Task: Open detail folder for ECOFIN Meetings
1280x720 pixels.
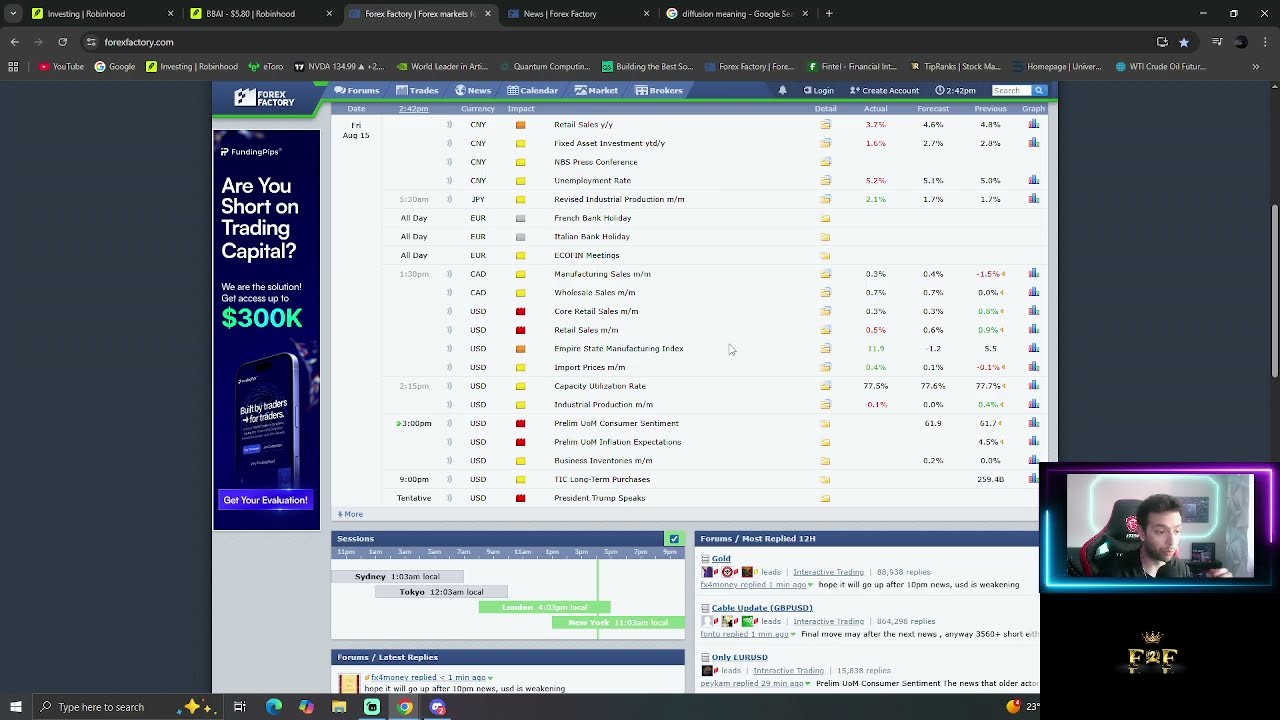Action: tap(825, 255)
